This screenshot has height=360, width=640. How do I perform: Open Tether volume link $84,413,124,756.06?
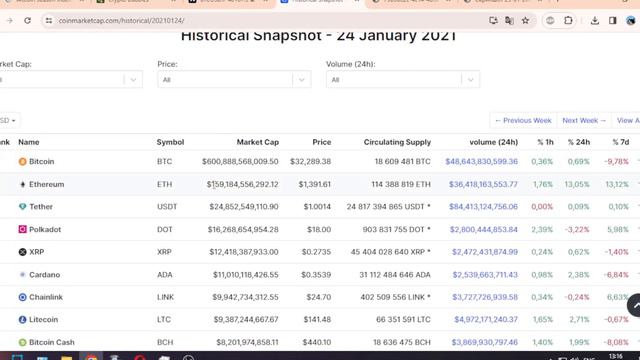(x=483, y=207)
